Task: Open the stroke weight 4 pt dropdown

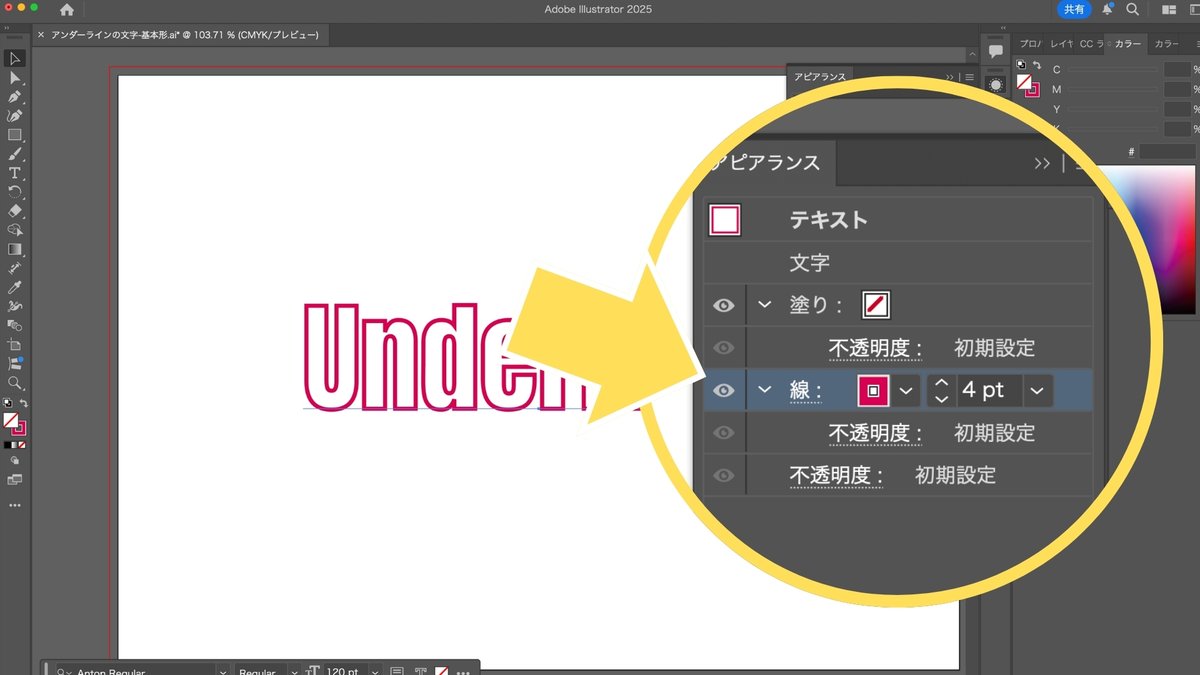Action: [x=1037, y=391]
